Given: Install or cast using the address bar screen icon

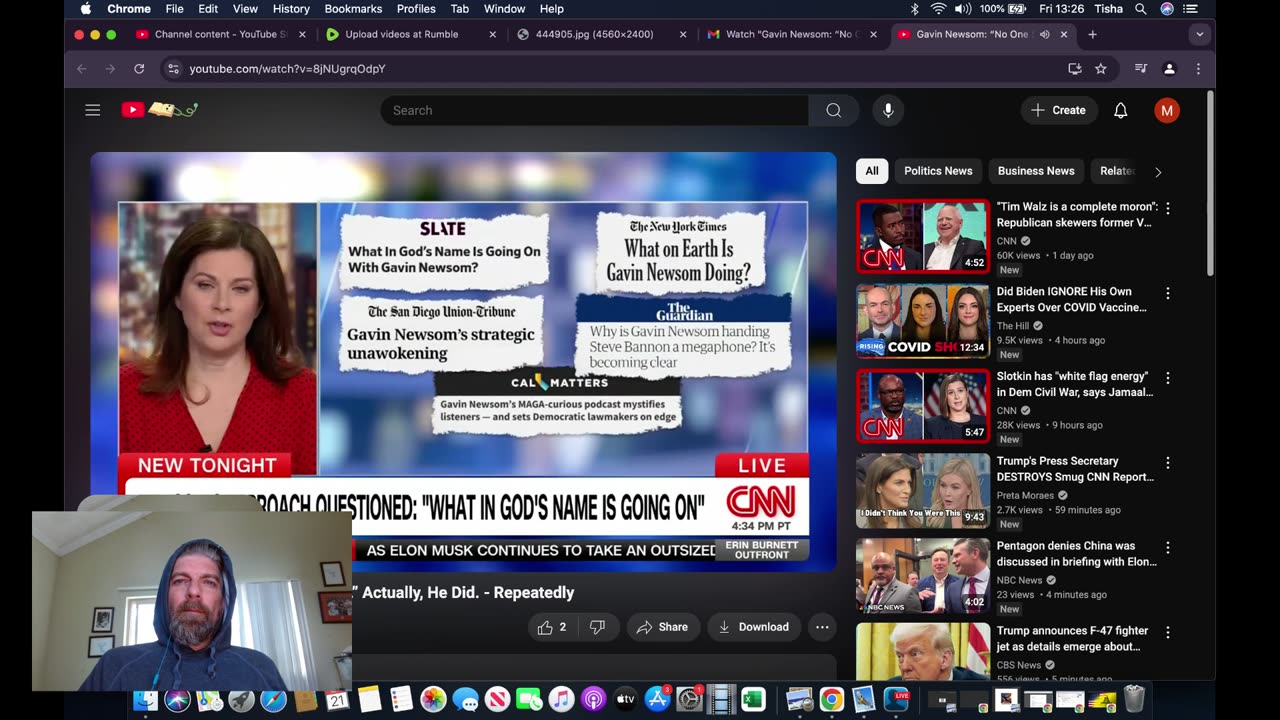Looking at the screenshot, I should coord(1075,69).
